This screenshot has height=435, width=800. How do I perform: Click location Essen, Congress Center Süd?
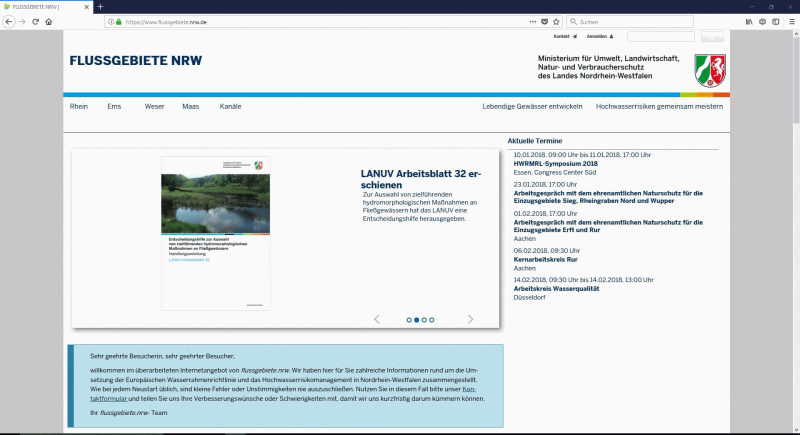(555, 172)
